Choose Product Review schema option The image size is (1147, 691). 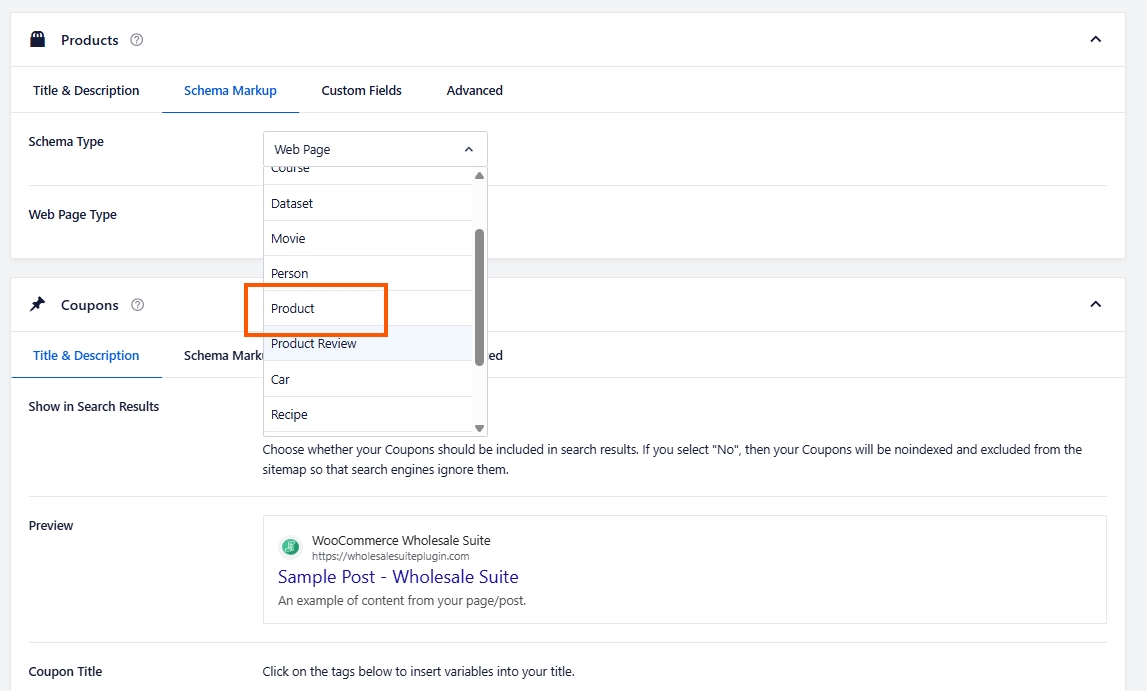tap(314, 344)
